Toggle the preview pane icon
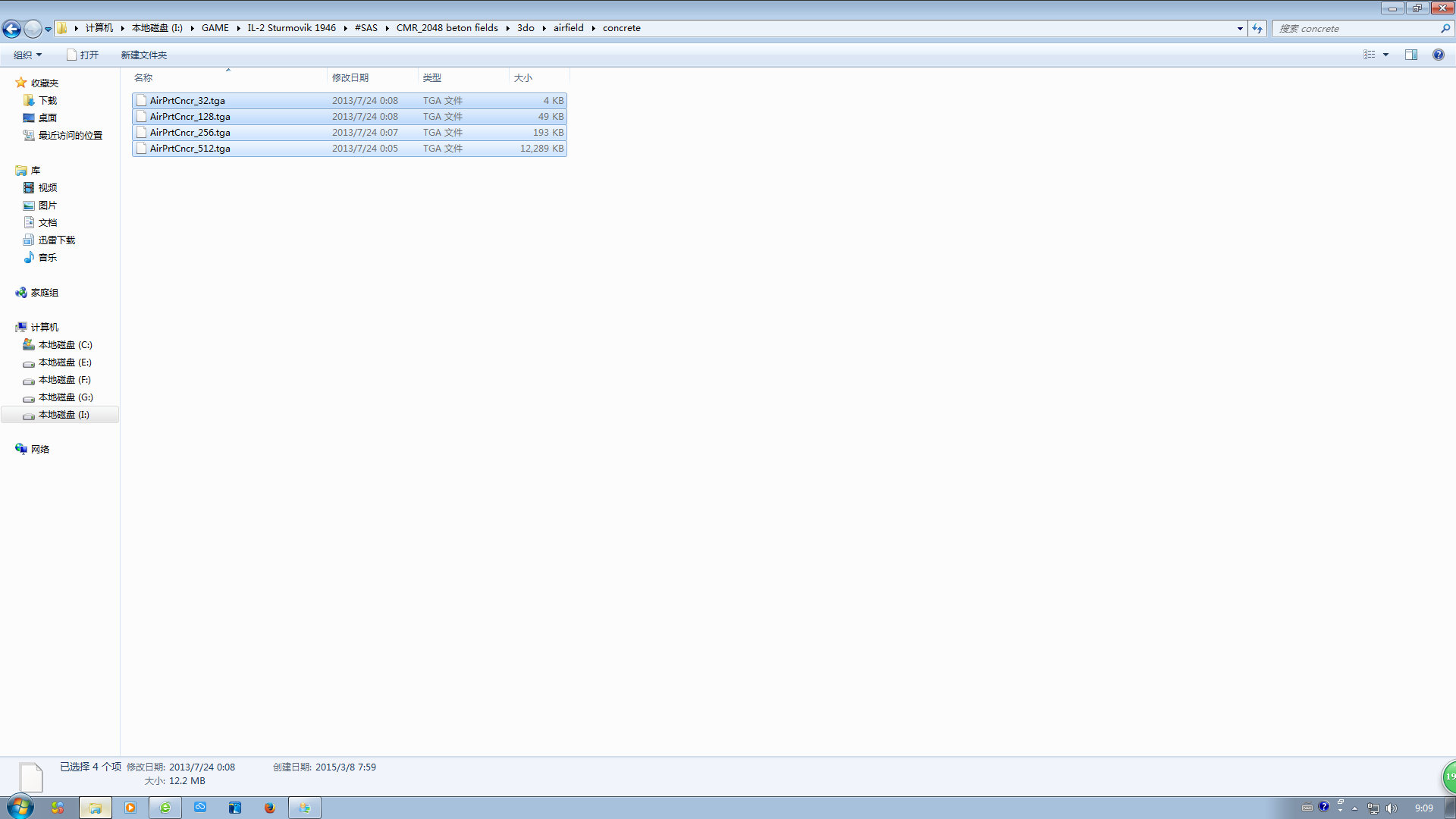The image size is (1456, 819). click(x=1410, y=55)
